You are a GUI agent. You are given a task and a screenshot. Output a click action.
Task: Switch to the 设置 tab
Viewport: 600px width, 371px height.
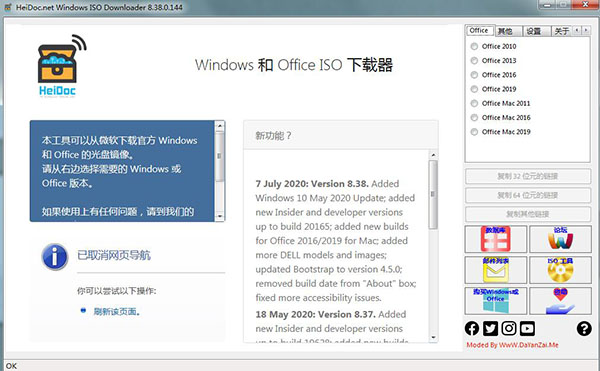click(x=537, y=31)
